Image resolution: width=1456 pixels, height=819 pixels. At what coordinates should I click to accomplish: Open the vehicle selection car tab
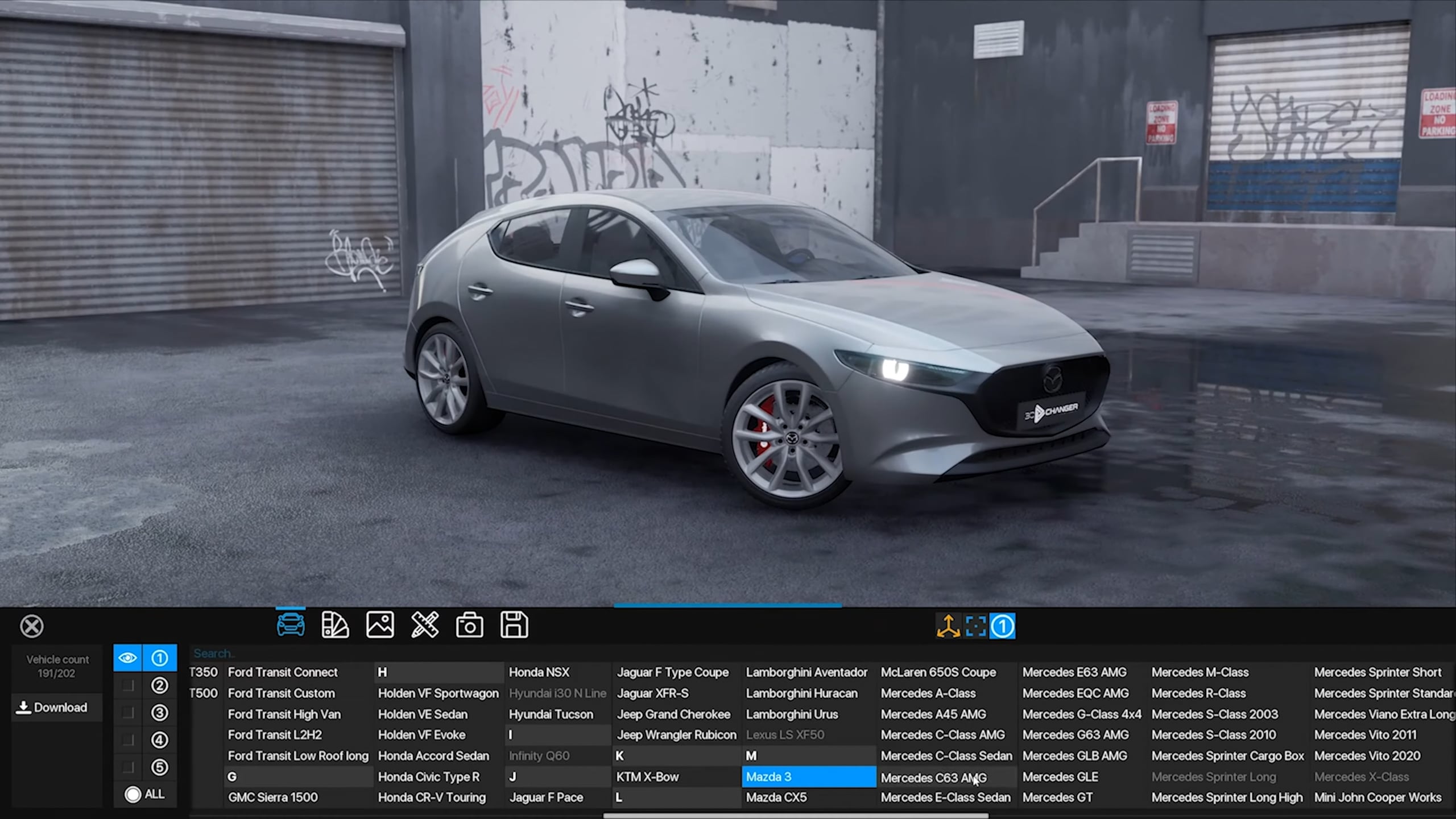coord(291,625)
